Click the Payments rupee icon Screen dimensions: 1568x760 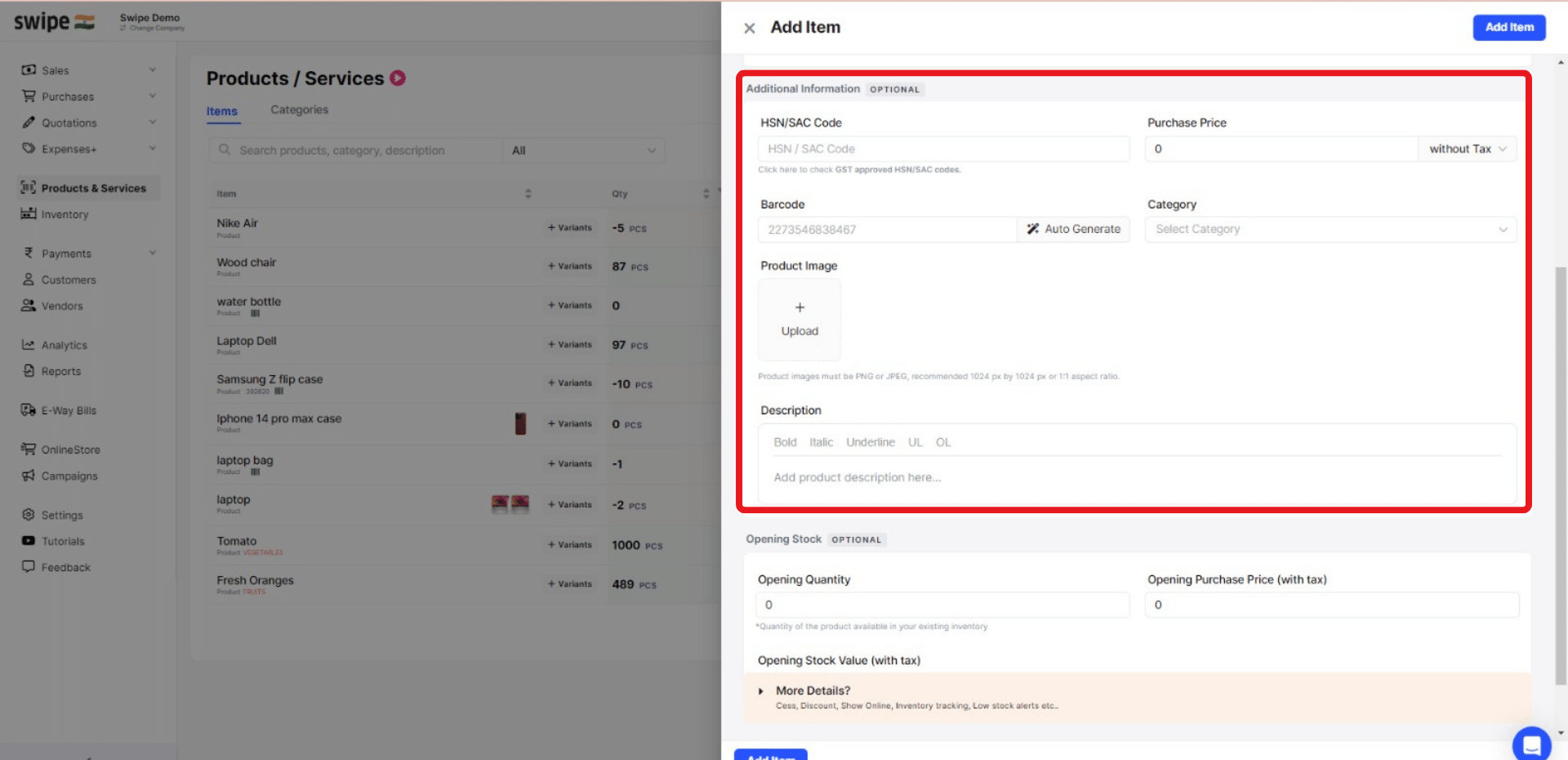click(29, 253)
